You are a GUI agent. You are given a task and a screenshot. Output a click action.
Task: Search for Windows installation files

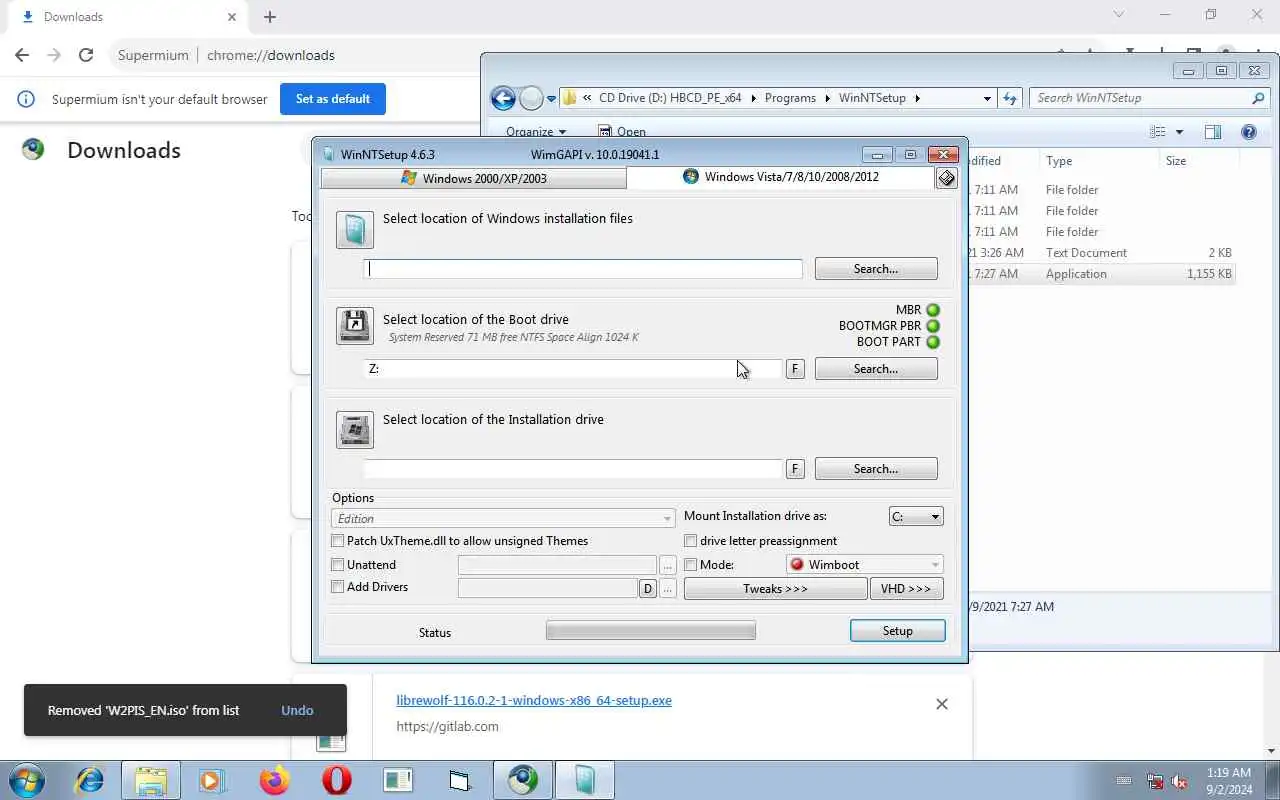(x=876, y=269)
